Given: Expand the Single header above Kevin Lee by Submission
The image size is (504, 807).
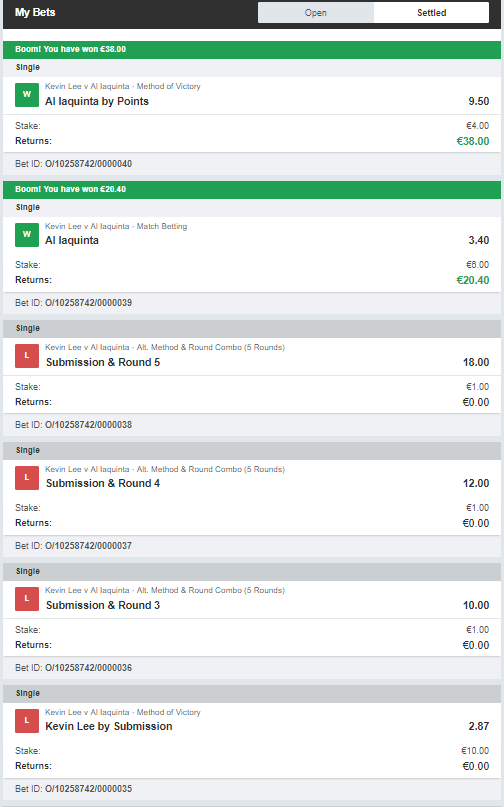Looking at the screenshot, I should coord(252,693).
